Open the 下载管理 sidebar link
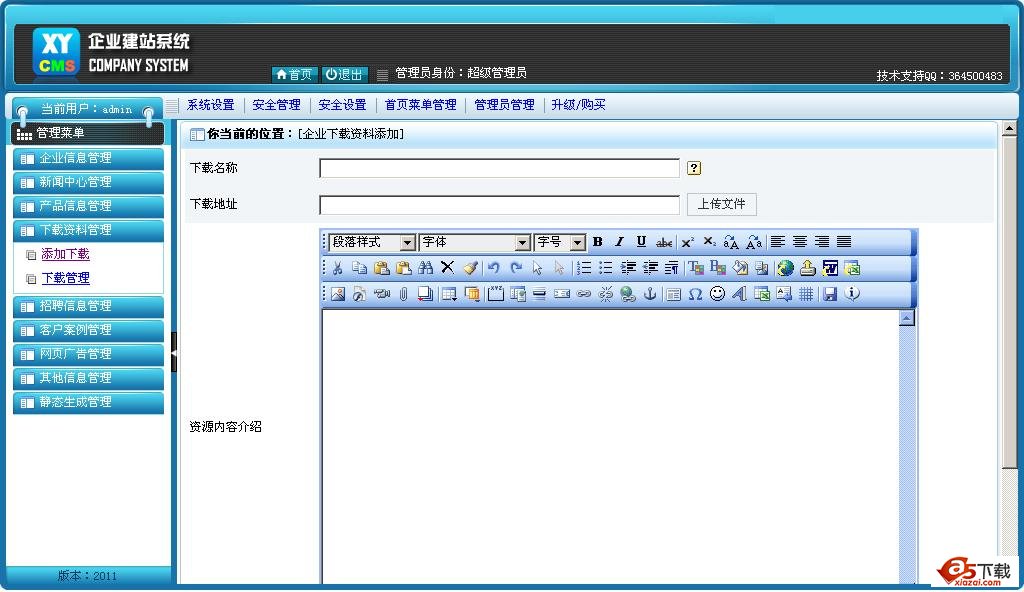The image size is (1024, 592). [x=65, y=278]
